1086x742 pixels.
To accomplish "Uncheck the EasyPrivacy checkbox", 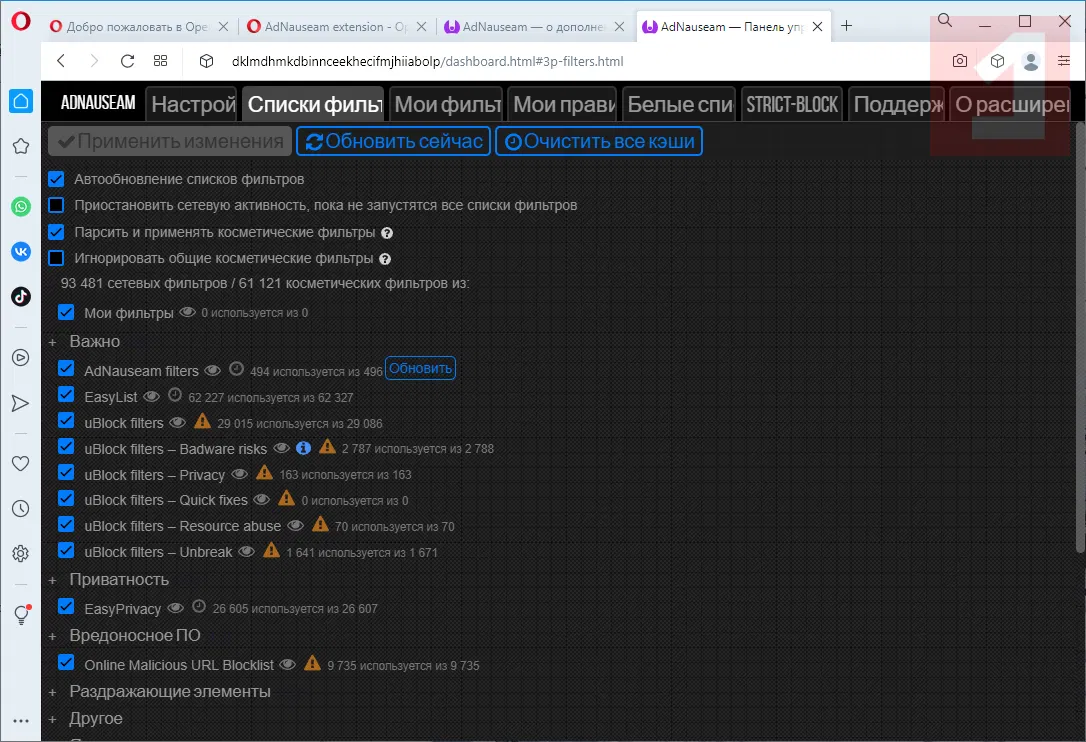I will 66,607.
